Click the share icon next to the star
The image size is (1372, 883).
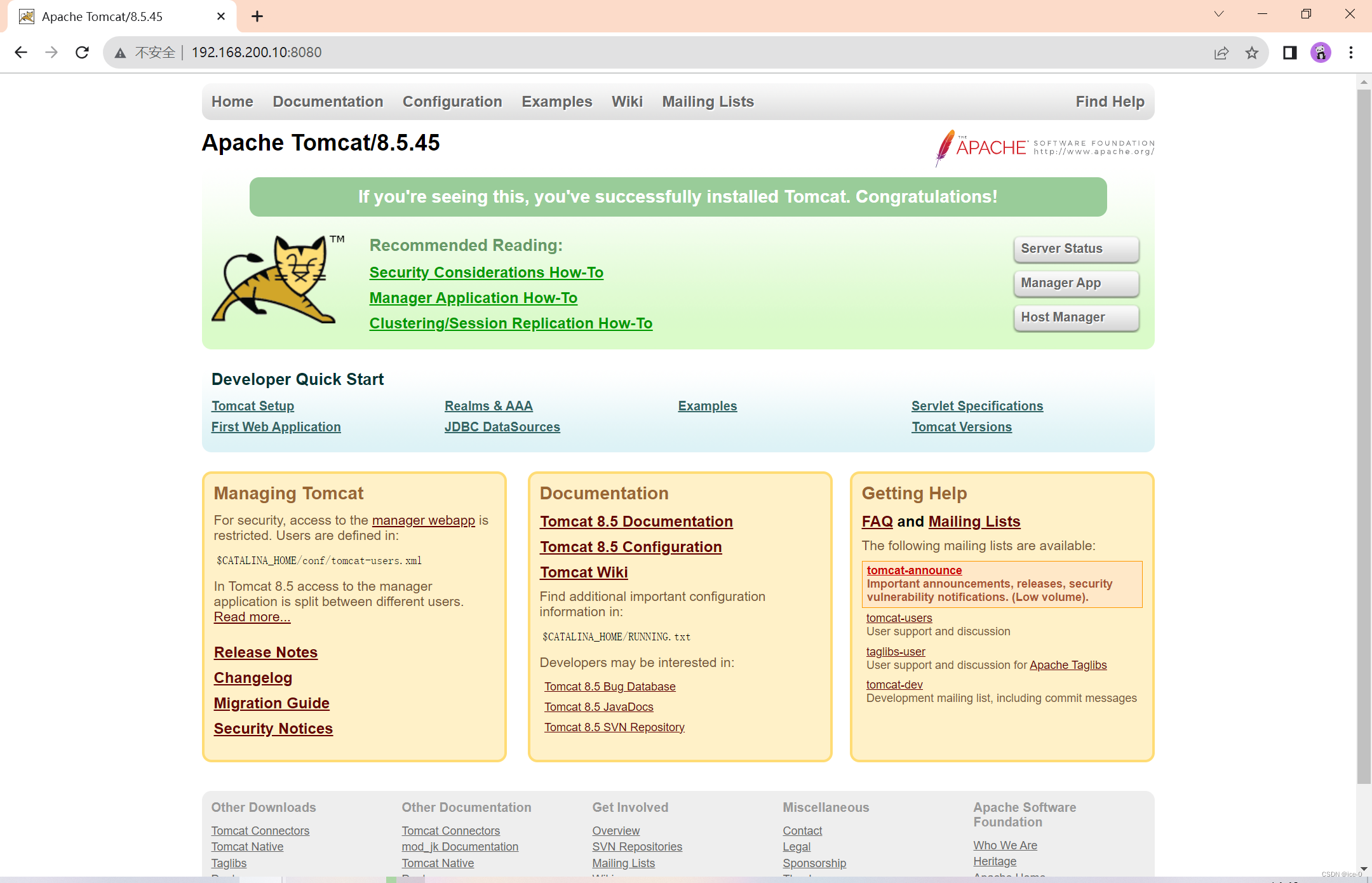tap(1221, 53)
